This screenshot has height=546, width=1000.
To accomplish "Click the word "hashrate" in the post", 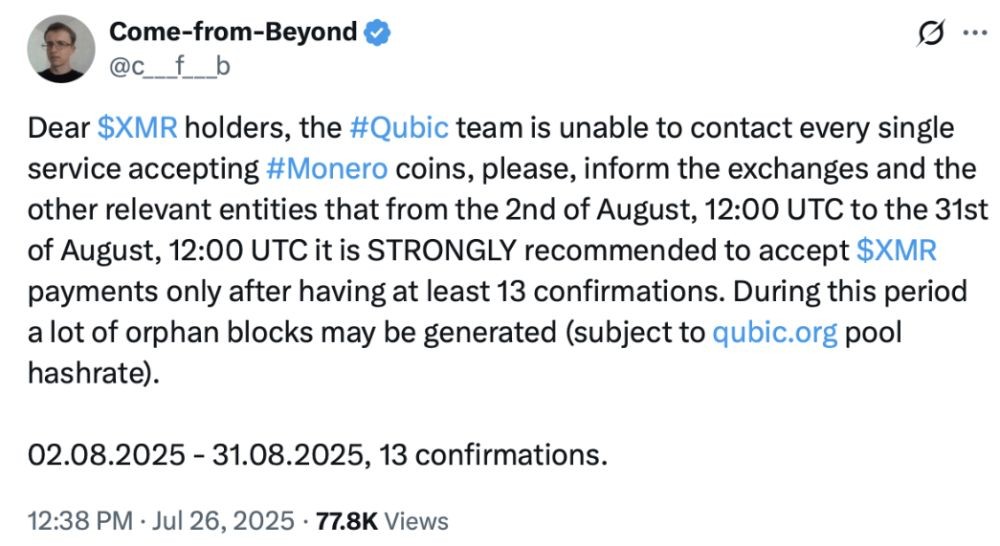I will click(83, 369).
